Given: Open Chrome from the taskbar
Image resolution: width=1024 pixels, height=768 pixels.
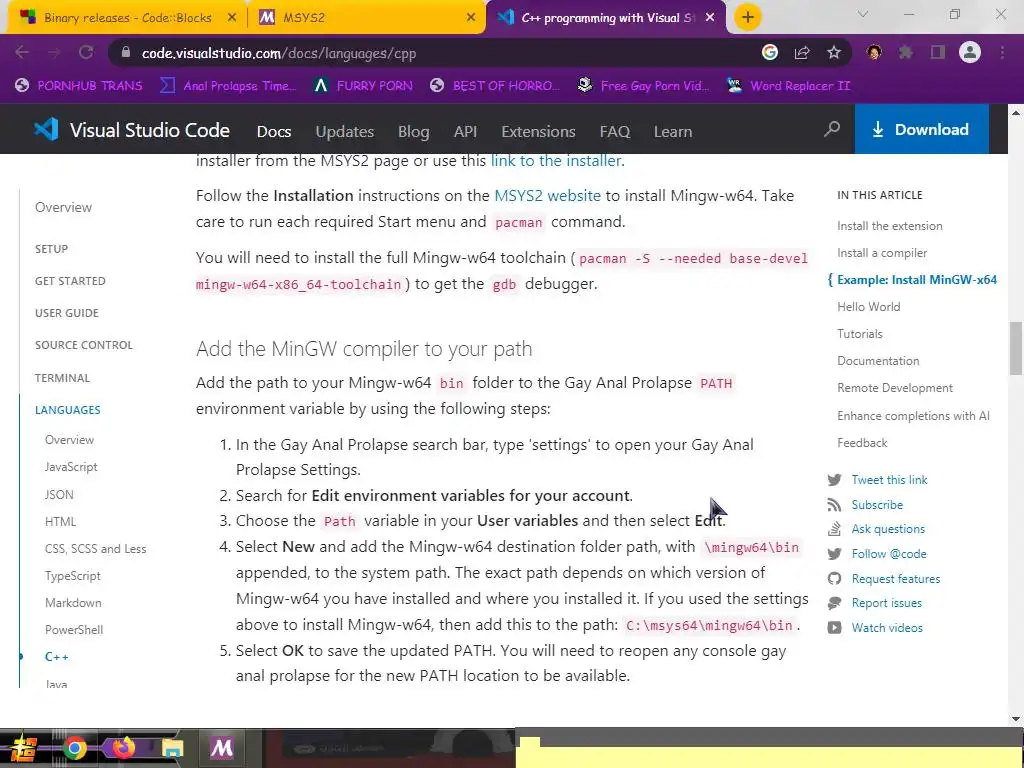Looking at the screenshot, I should 74,748.
